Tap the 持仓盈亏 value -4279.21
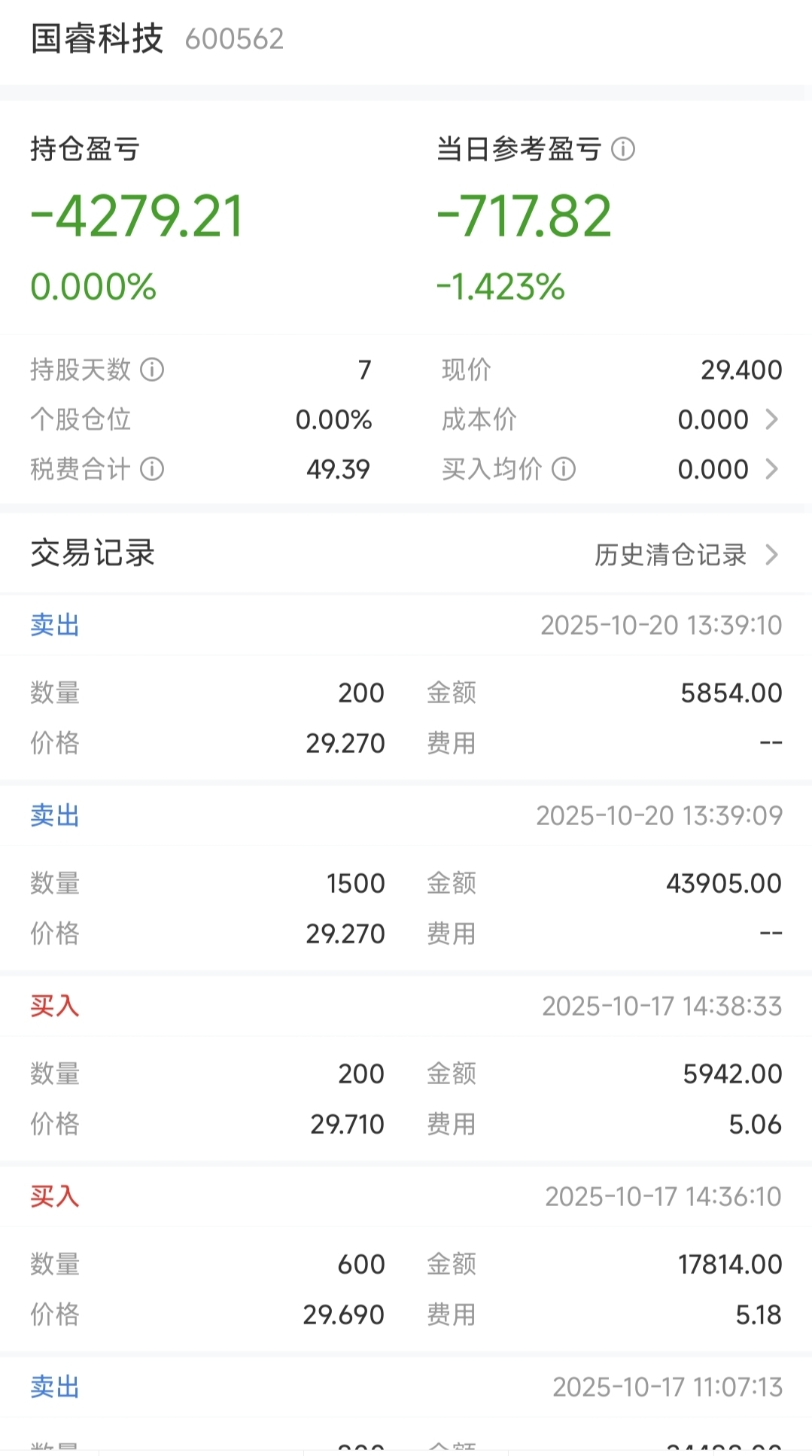812x1456 pixels. click(x=137, y=216)
